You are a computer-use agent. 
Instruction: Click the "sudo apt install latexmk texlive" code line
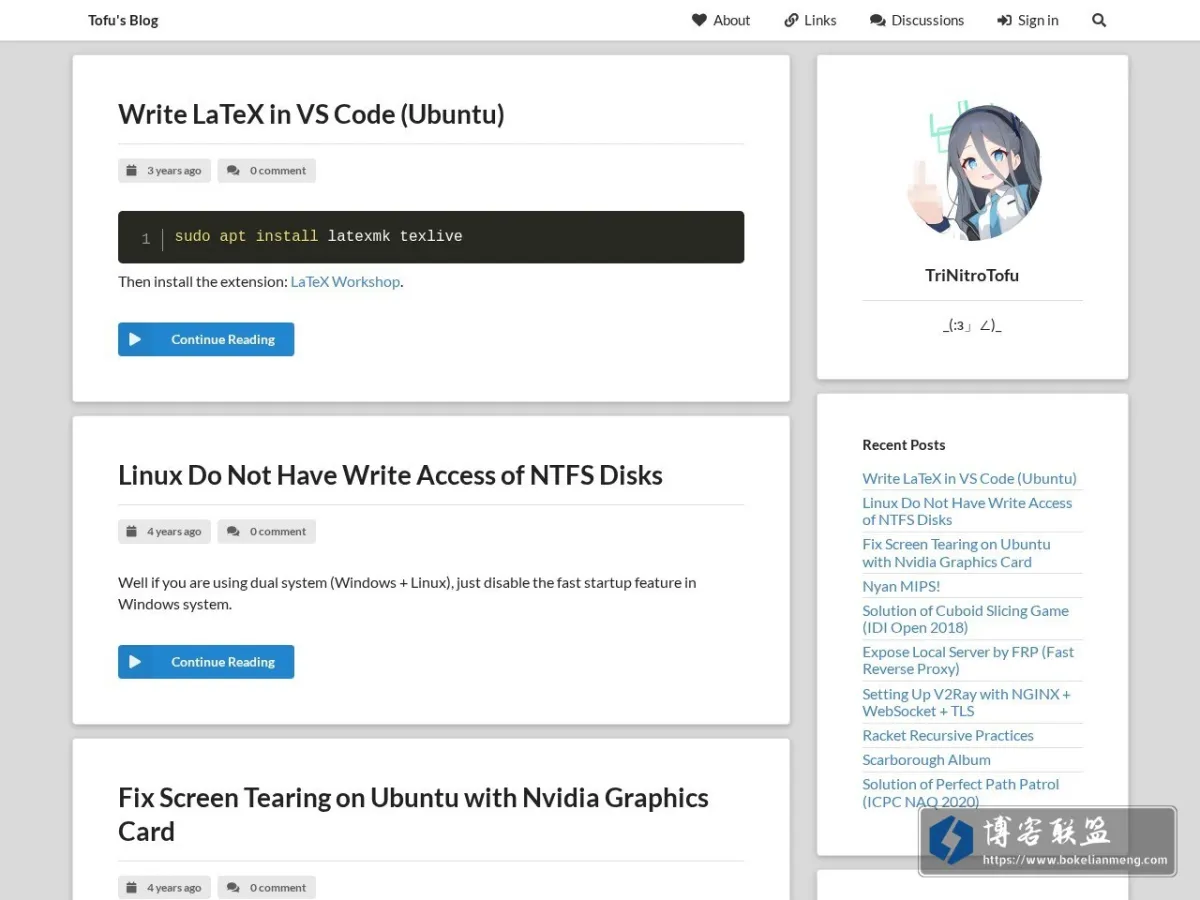point(319,237)
